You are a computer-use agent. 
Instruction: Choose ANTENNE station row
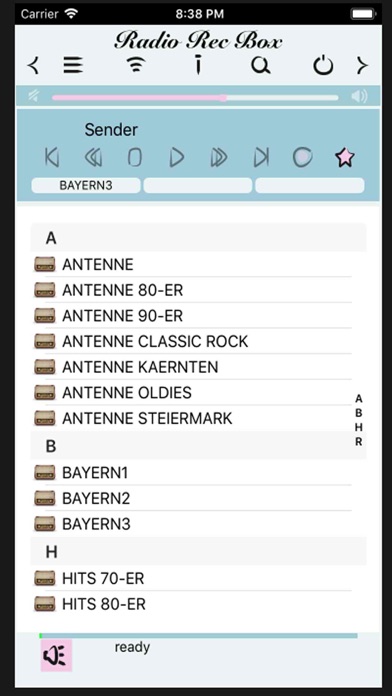point(198,265)
